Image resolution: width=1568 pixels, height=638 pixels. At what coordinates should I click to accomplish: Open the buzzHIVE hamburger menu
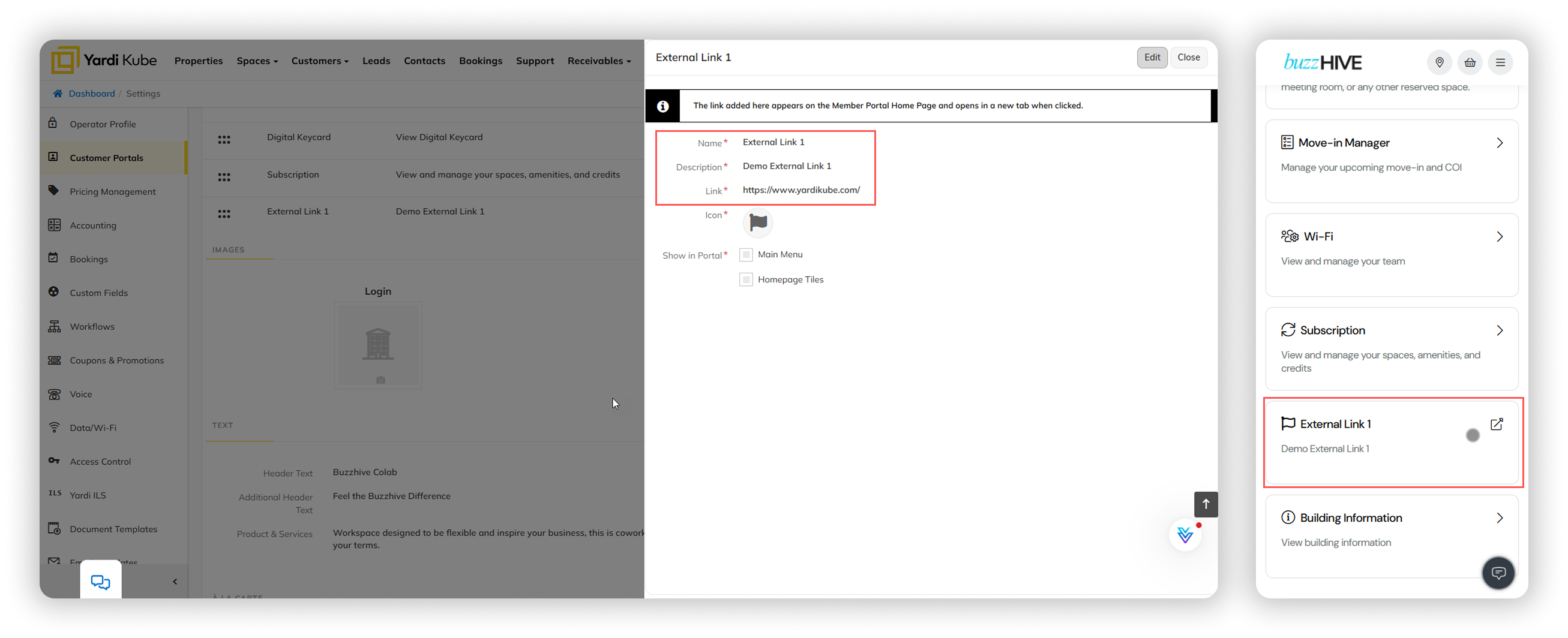tap(1500, 62)
